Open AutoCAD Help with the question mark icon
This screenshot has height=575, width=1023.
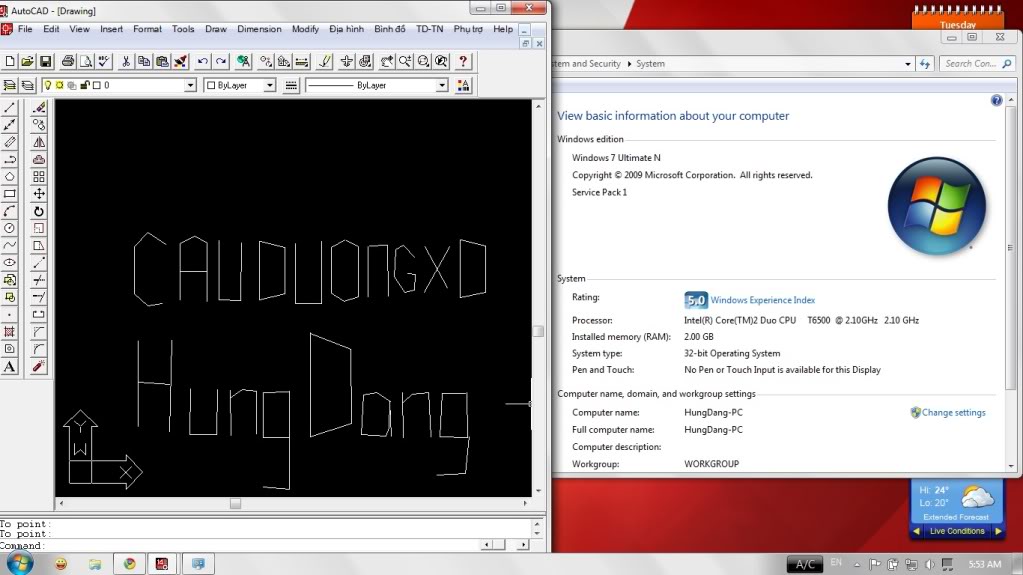[x=463, y=61]
